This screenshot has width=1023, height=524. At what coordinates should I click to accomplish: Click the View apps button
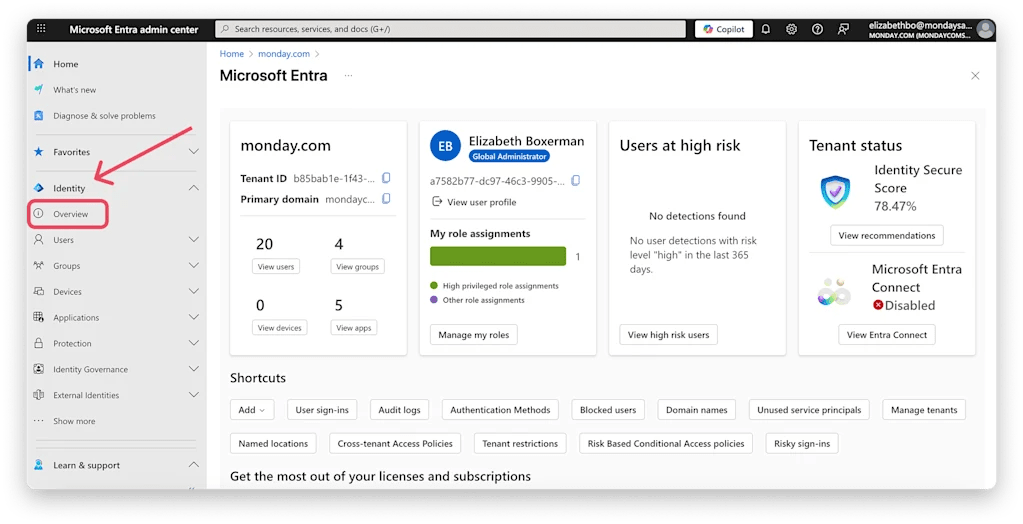[x=354, y=328]
